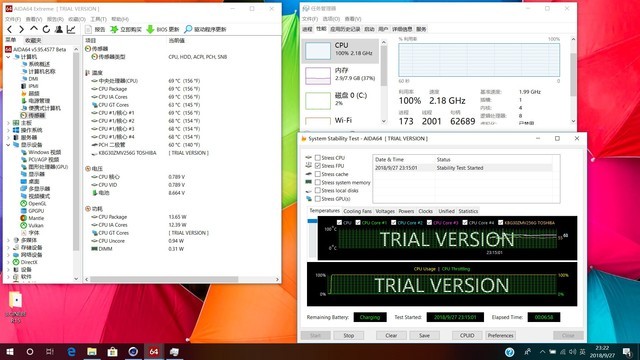640x360 pixels.
Task: Click the BIOS 更新 green arrow item
Action: point(162,29)
